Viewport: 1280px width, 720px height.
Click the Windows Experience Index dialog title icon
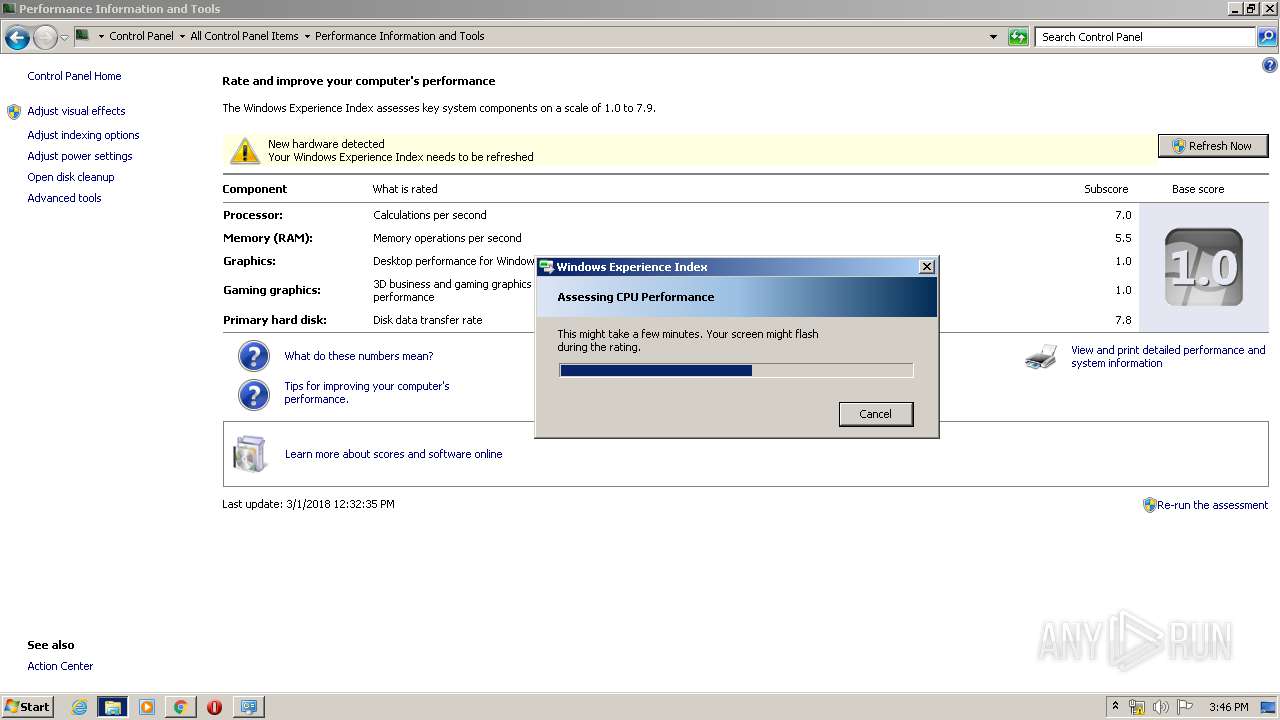547,267
